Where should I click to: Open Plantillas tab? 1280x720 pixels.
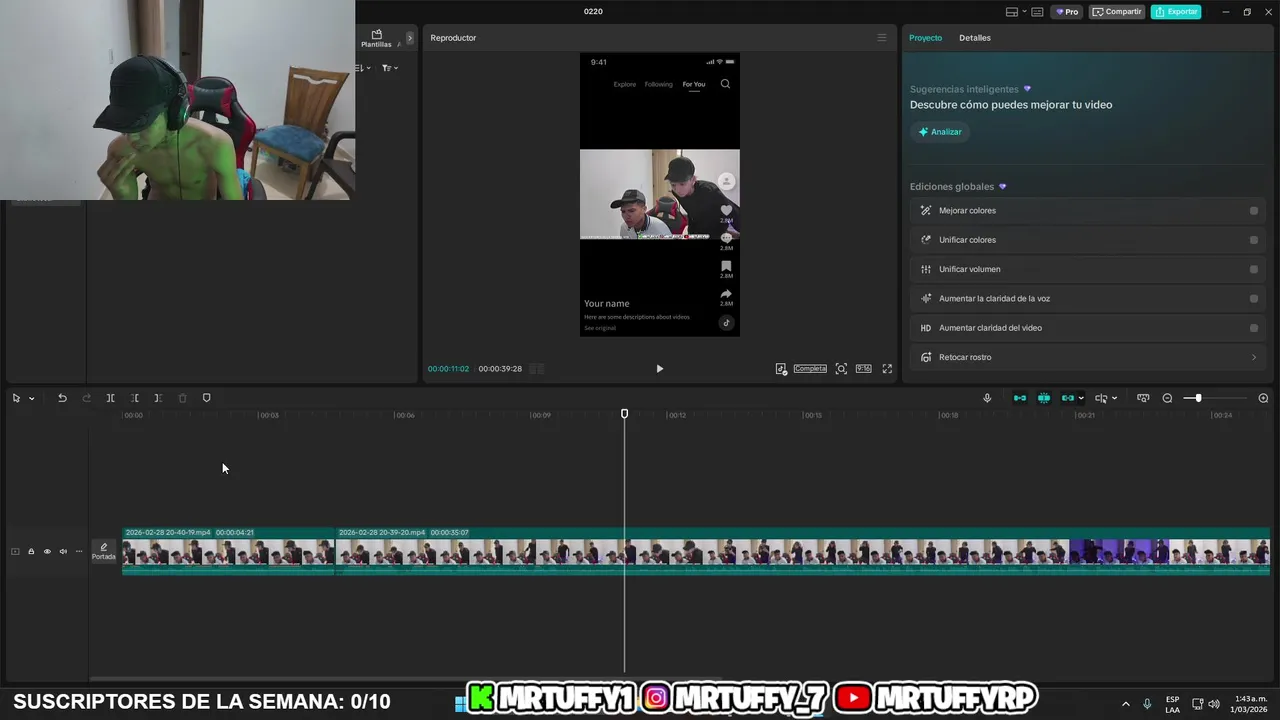point(376,39)
